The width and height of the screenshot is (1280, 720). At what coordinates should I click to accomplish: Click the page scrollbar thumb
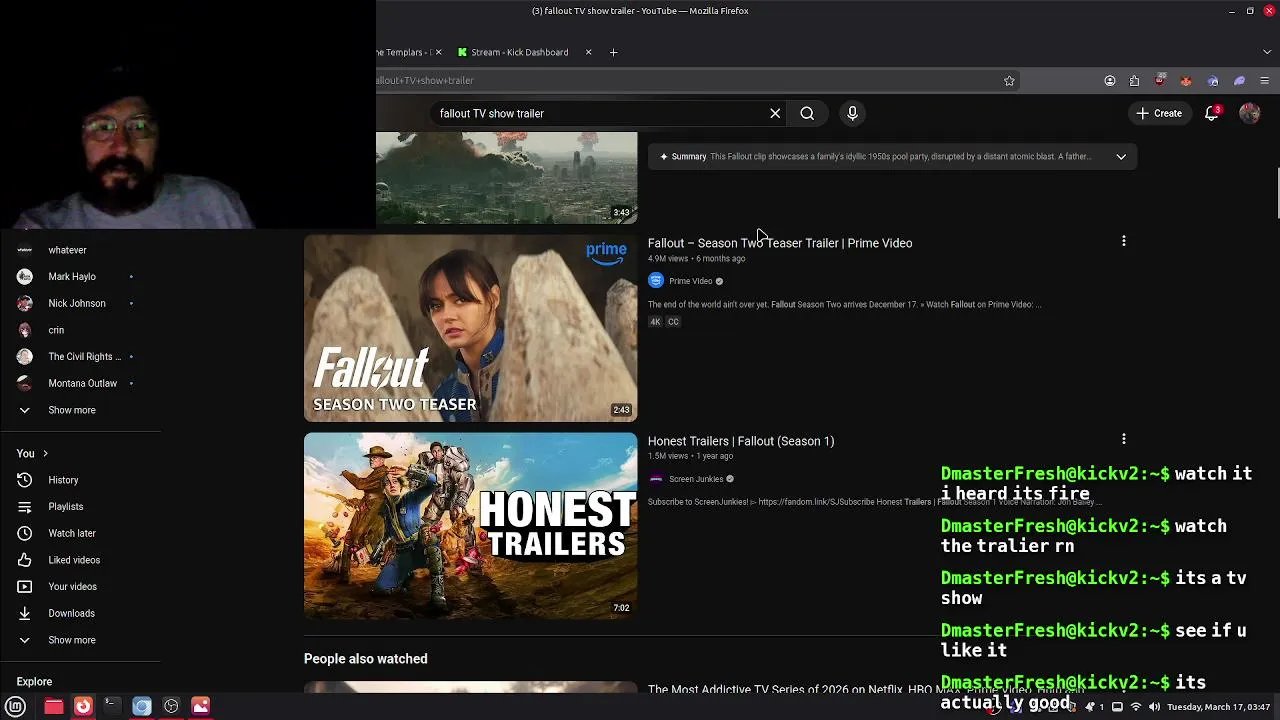tap(1277, 193)
